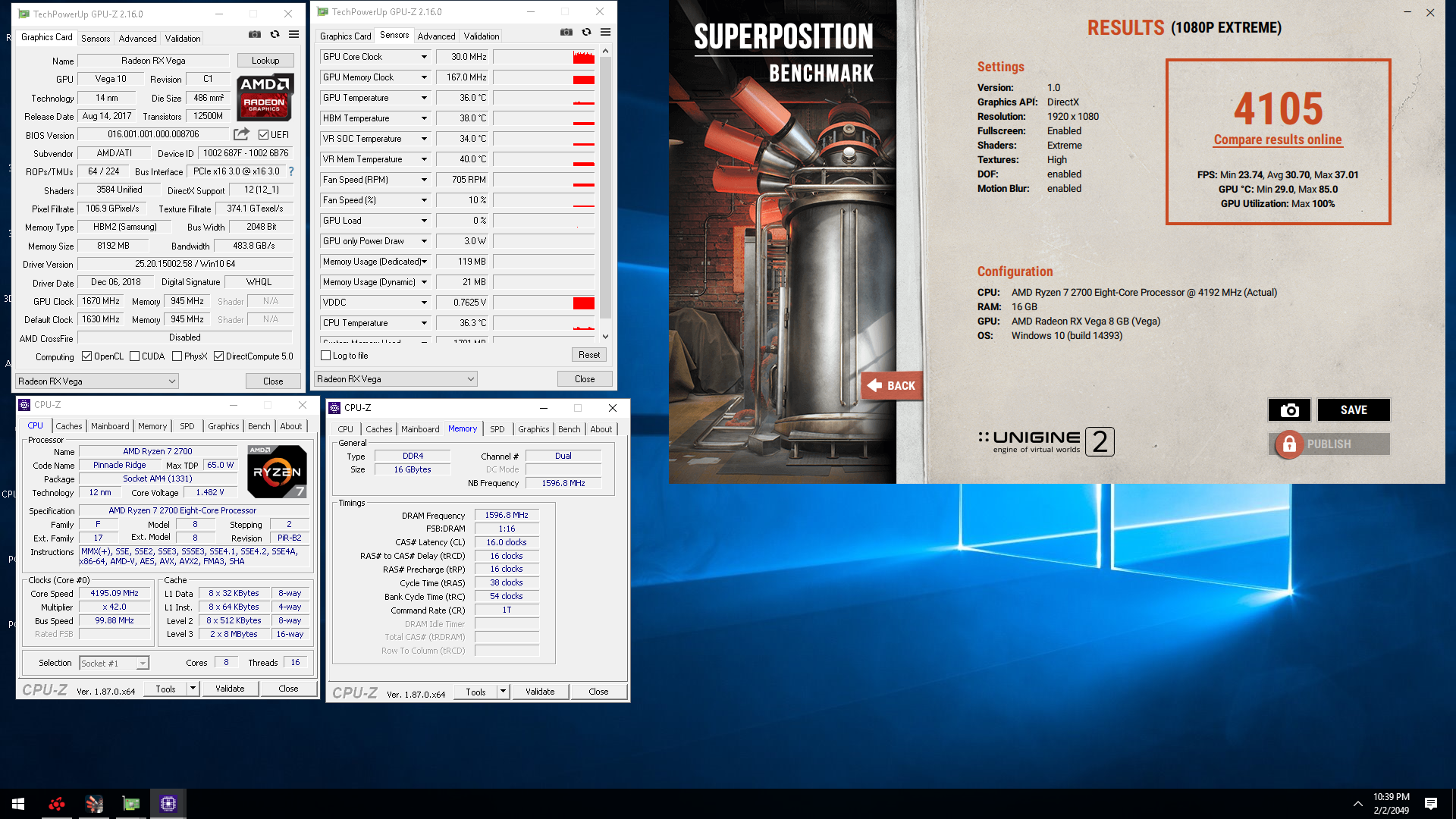Click the refresh icon in GPU-Z Sensors window
The height and width of the screenshot is (819, 1456).
[x=586, y=32]
